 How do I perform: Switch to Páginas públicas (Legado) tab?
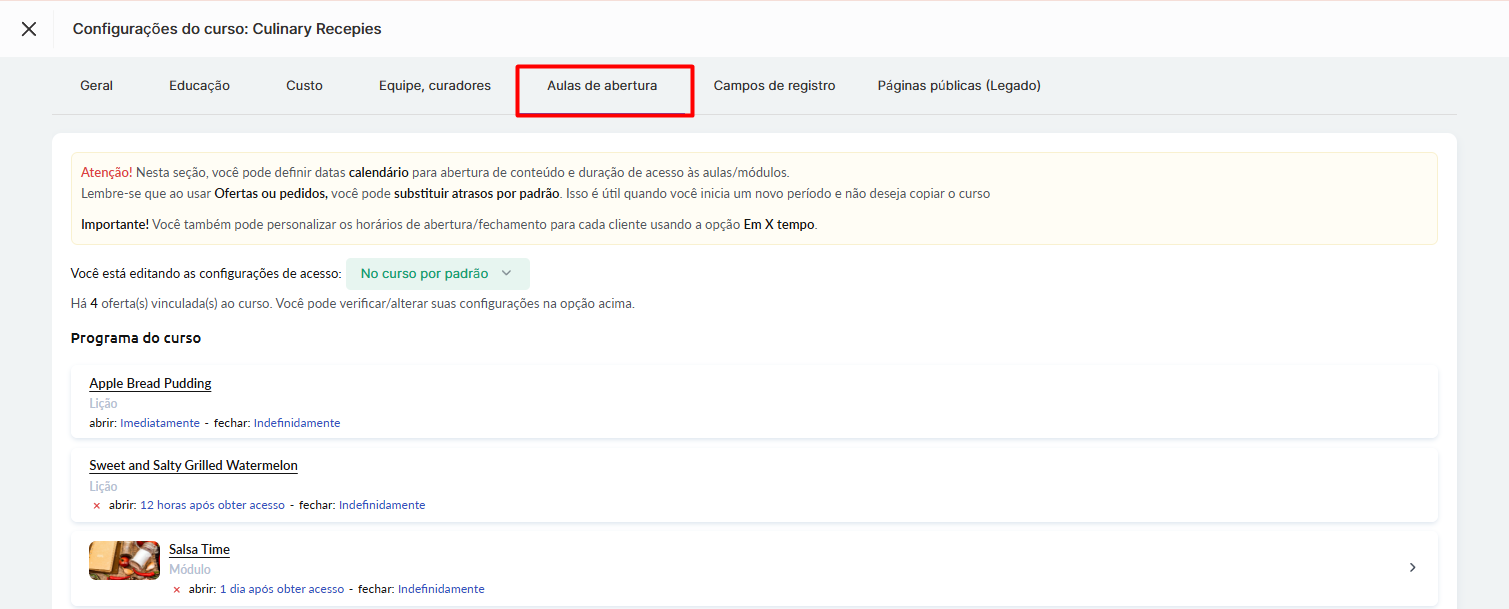point(959,86)
